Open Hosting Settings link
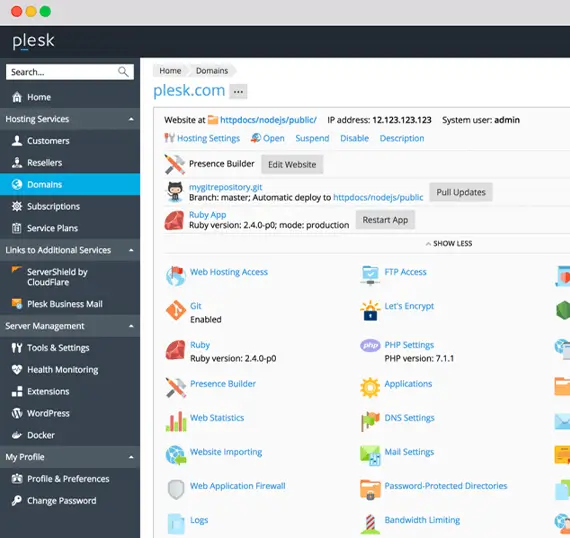570x538 pixels. (x=208, y=138)
